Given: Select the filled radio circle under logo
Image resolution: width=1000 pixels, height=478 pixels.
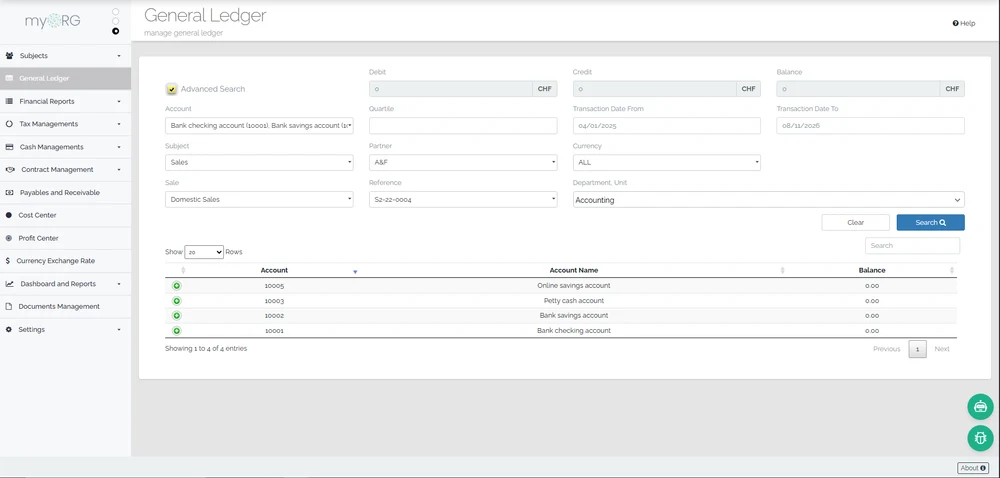Looking at the screenshot, I should pyautogui.click(x=115, y=31).
